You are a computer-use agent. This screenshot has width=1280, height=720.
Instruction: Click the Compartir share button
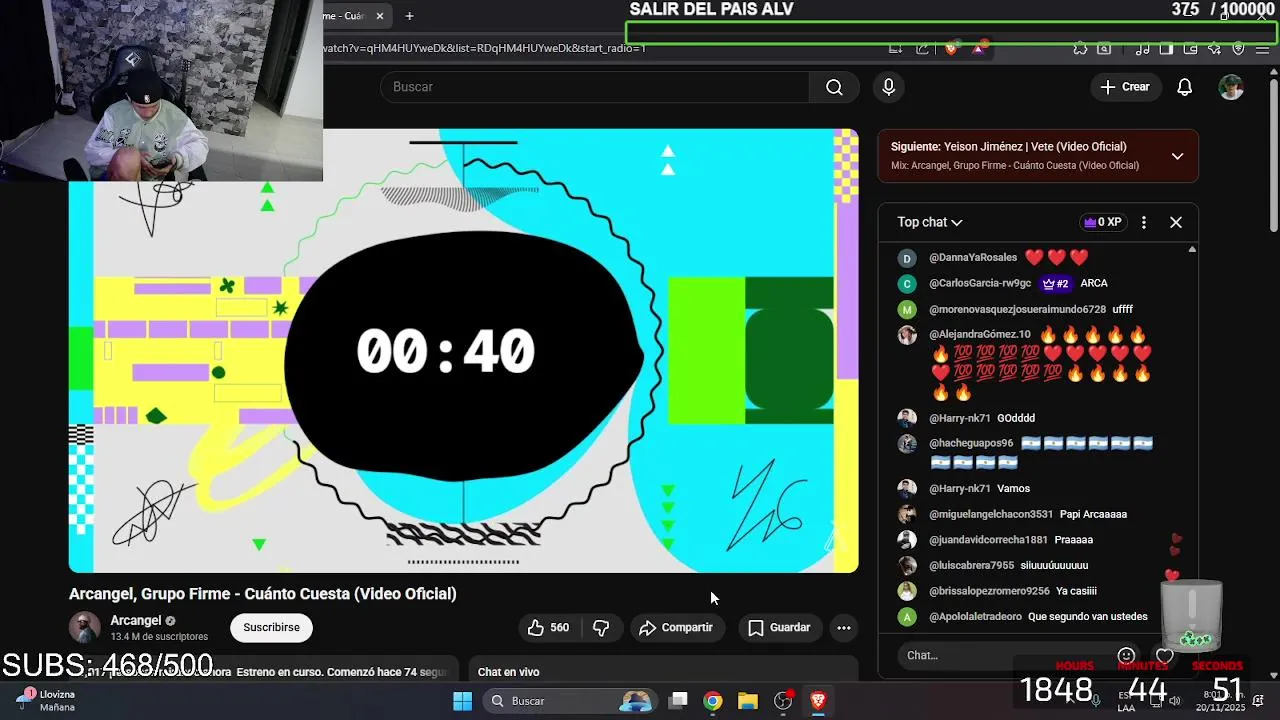[x=676, y=627]
